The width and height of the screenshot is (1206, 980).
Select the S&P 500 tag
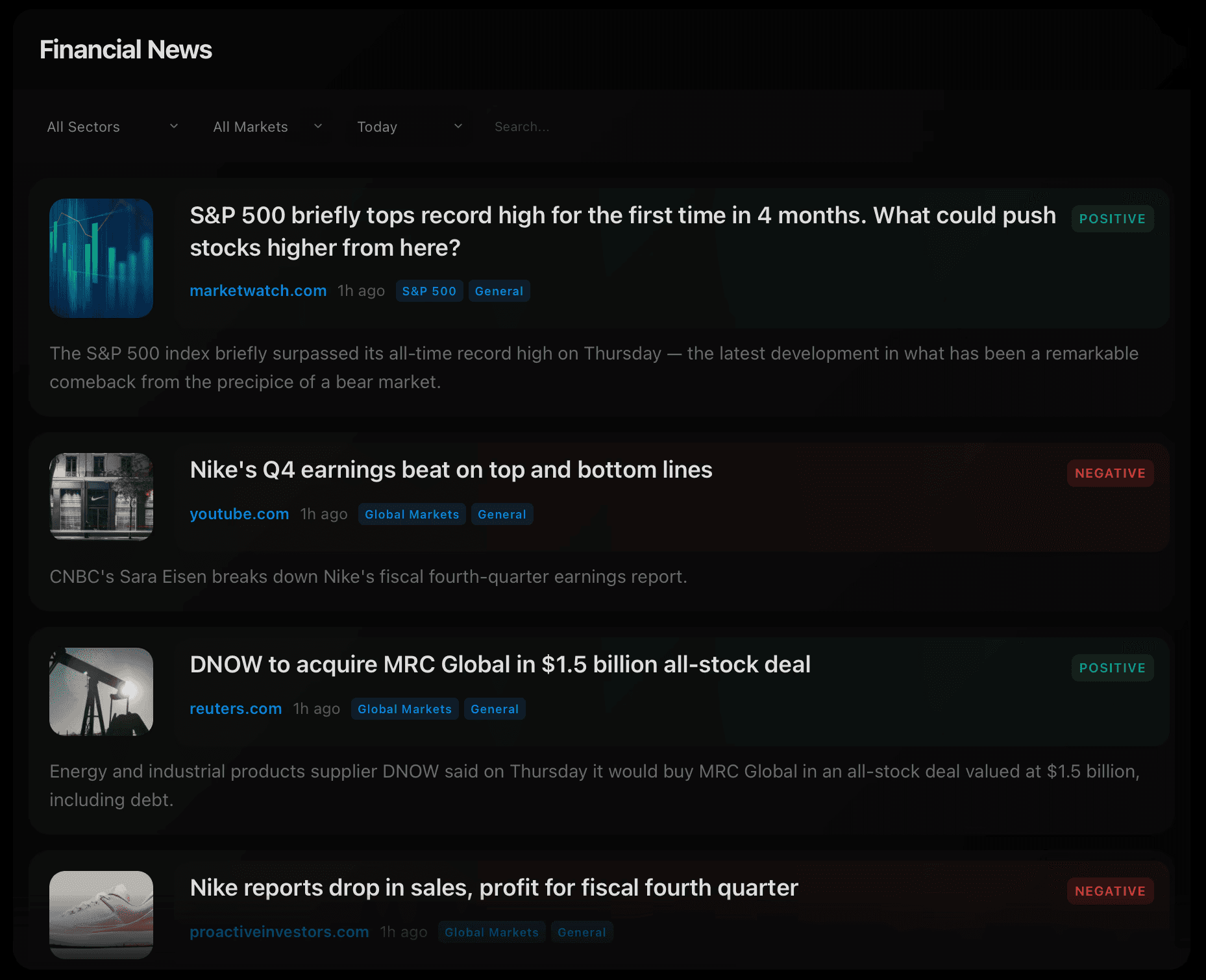[x=429, y=291]
